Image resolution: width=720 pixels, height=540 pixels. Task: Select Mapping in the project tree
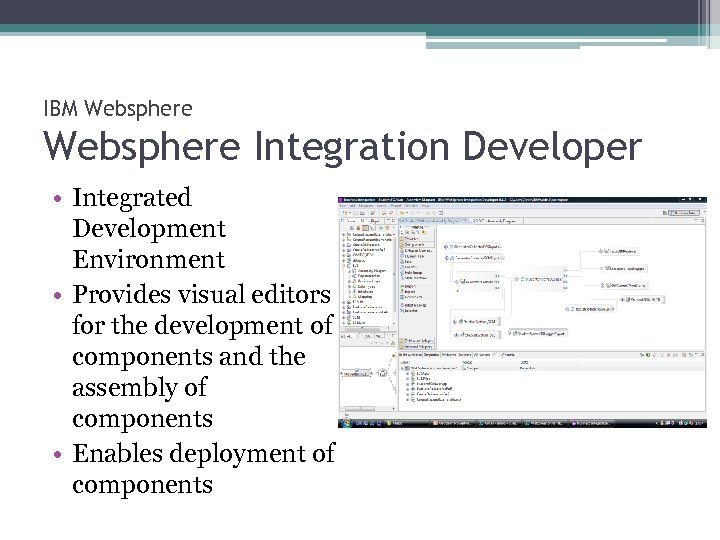365,297
